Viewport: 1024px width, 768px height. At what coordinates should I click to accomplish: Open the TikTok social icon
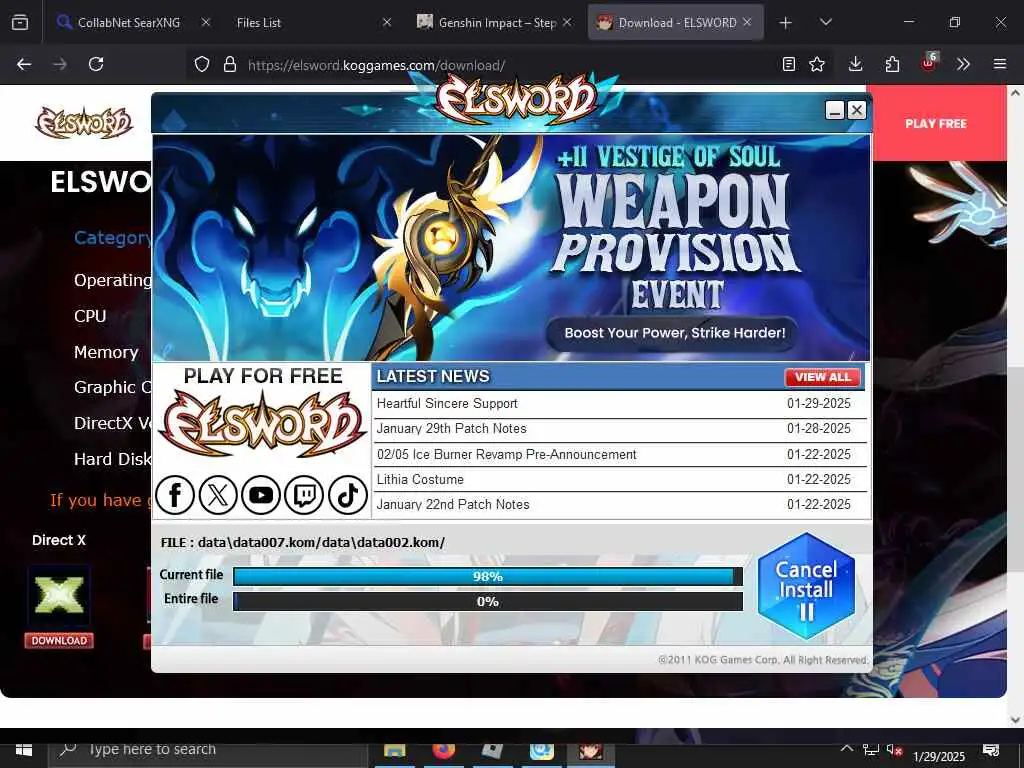coord(347,495)
